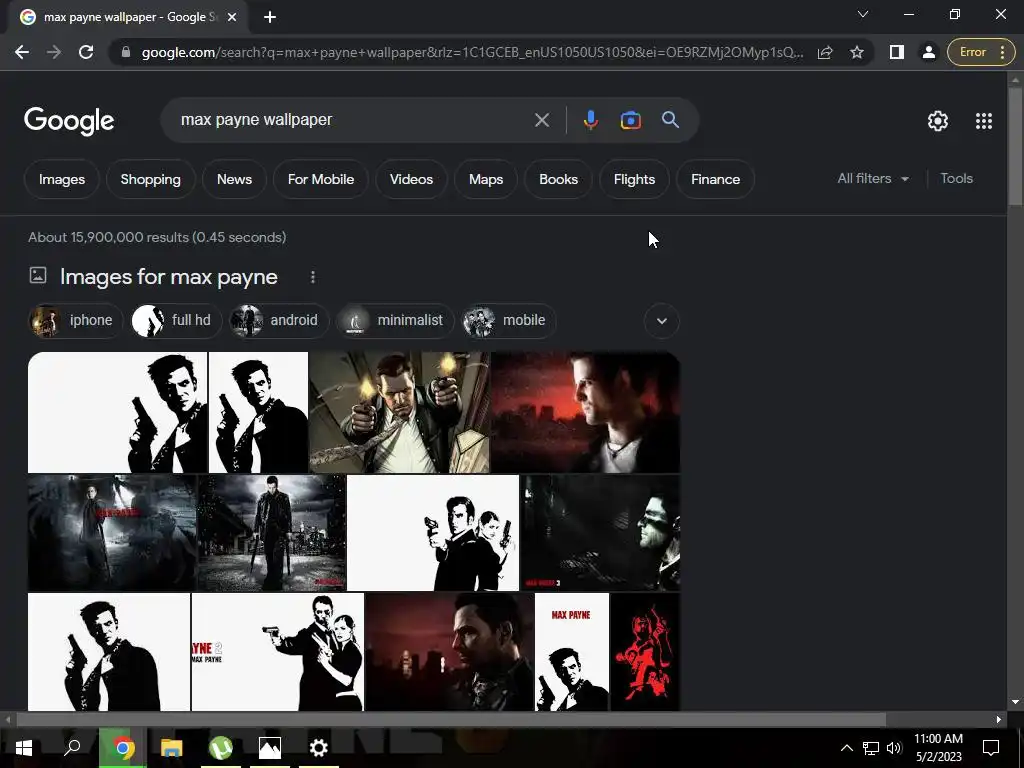Expand the All filters dropdown

873,178
